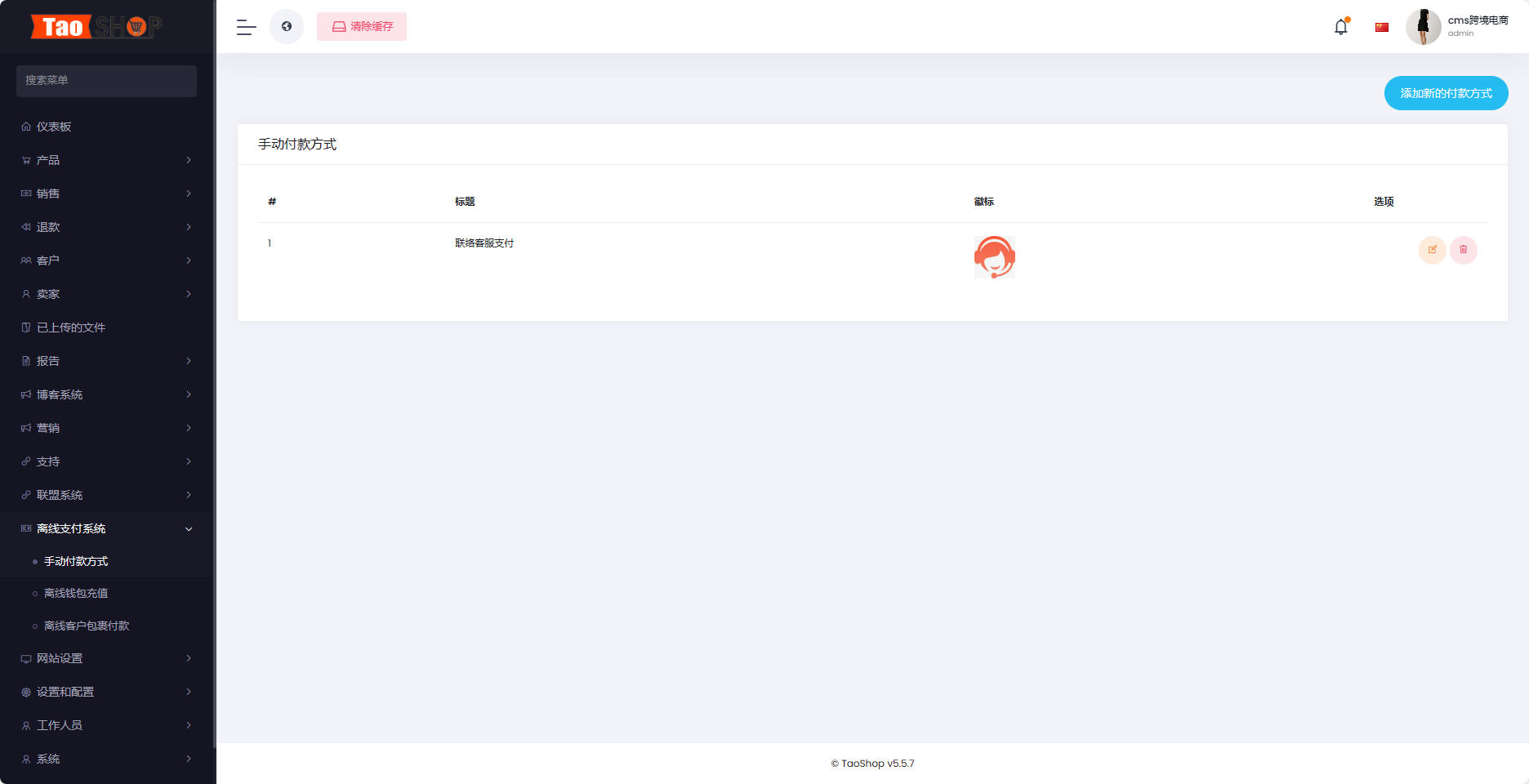The image size is (1529, 784).
Task: Edit the 联络客服支付 payment method
Action: 1433,250
